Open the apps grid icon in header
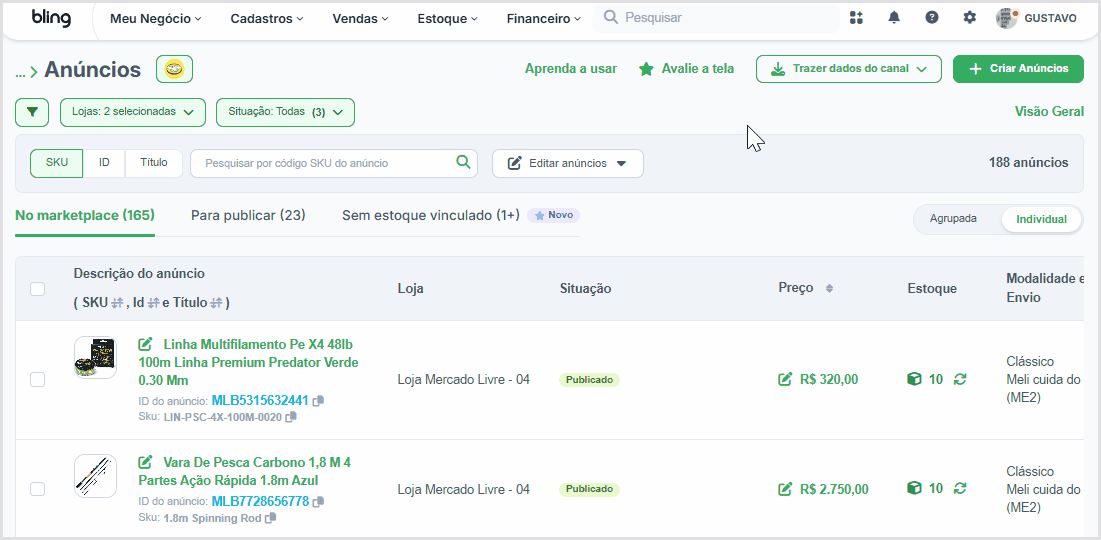This screenshot has height=540, width=1101. coord(856,18)
